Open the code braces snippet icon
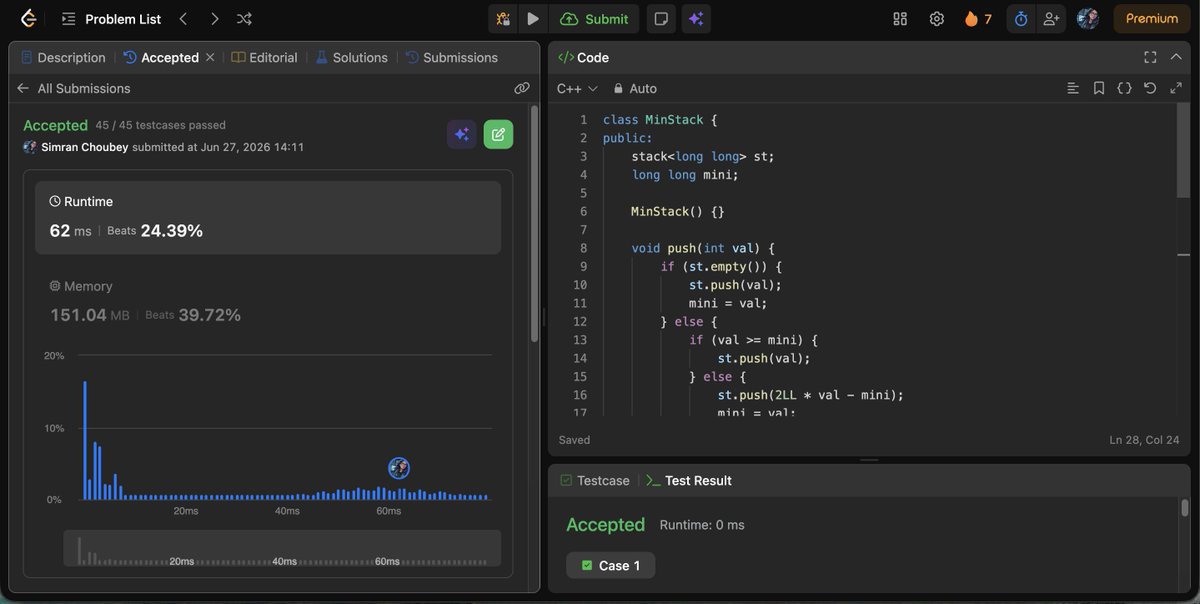The width and height of the screenshot is (1200, 604). [1124, 89]
